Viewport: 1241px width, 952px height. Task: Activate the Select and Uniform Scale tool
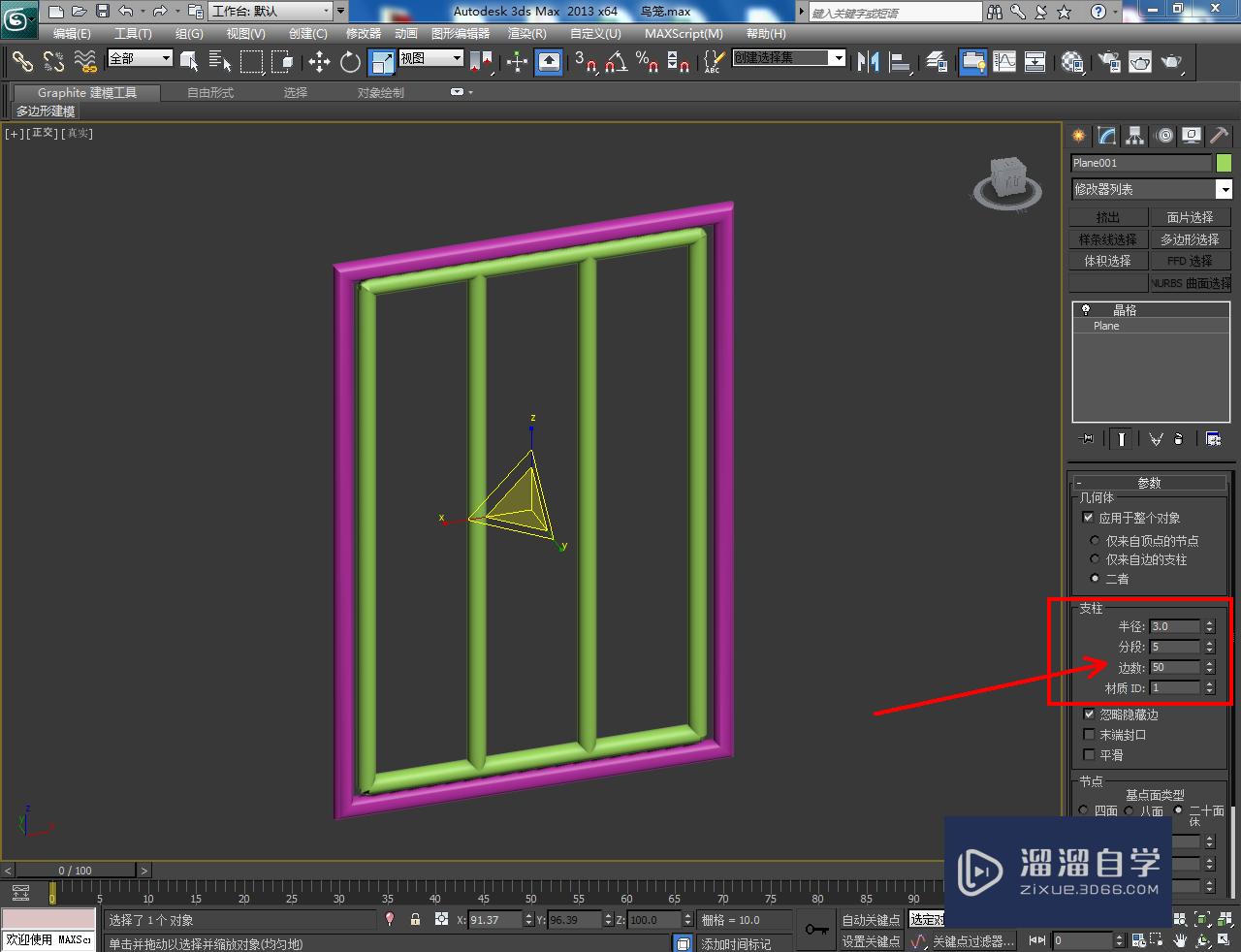coord(382,61)
